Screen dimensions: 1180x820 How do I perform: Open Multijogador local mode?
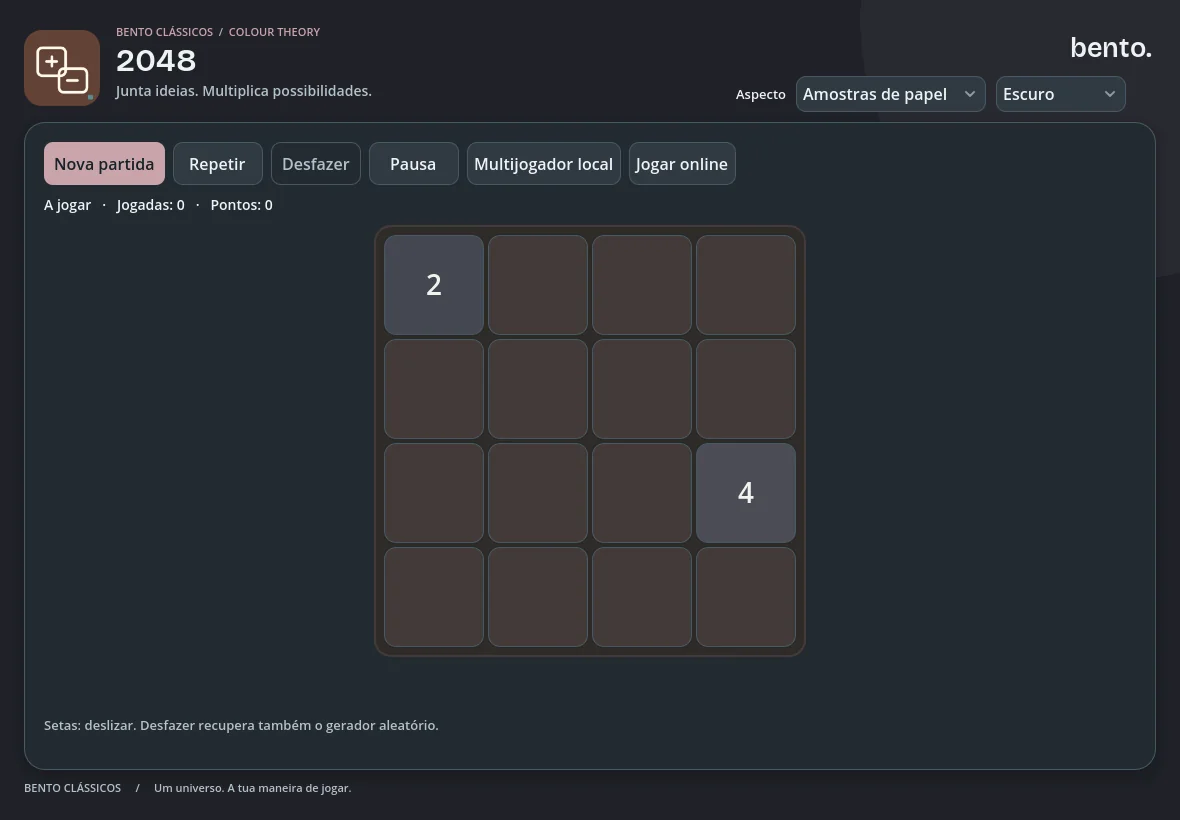(x=543, y=163)
